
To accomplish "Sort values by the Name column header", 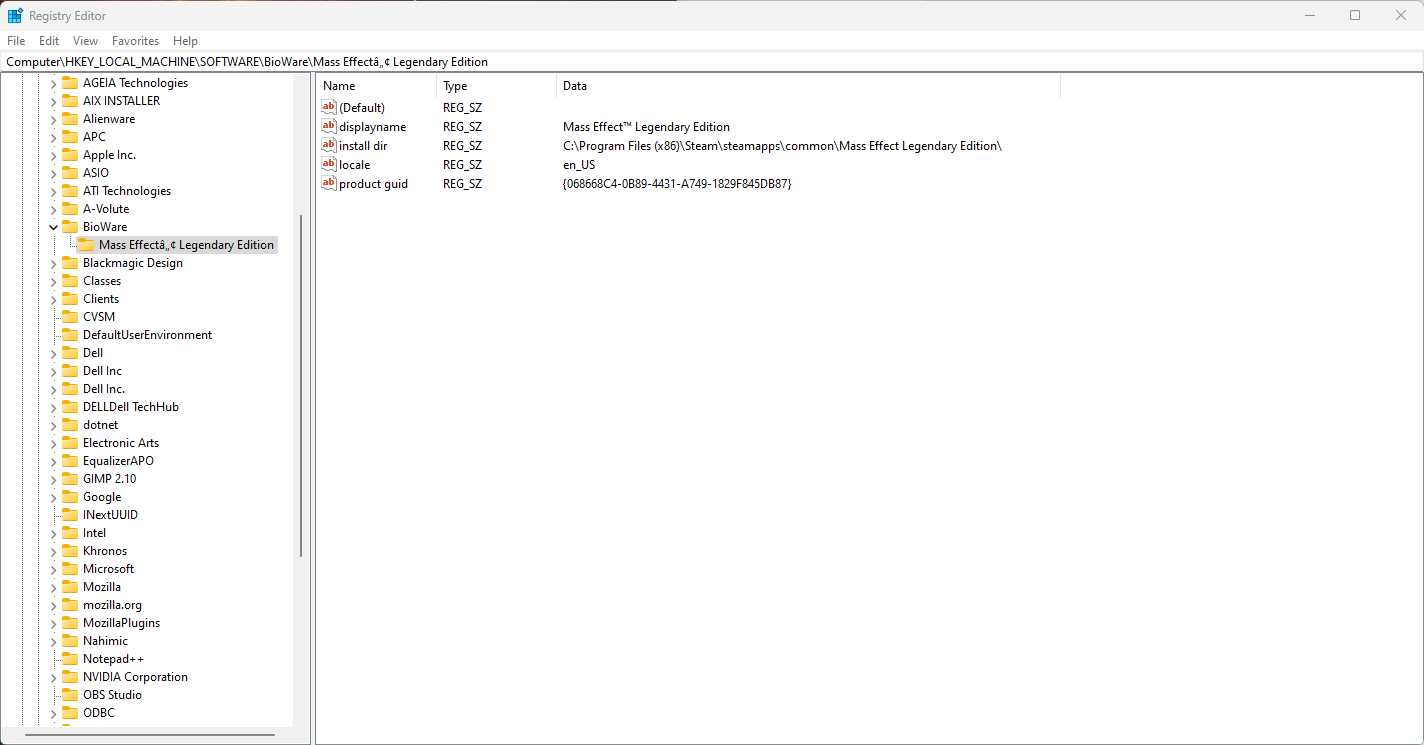I will coord(376,86).
